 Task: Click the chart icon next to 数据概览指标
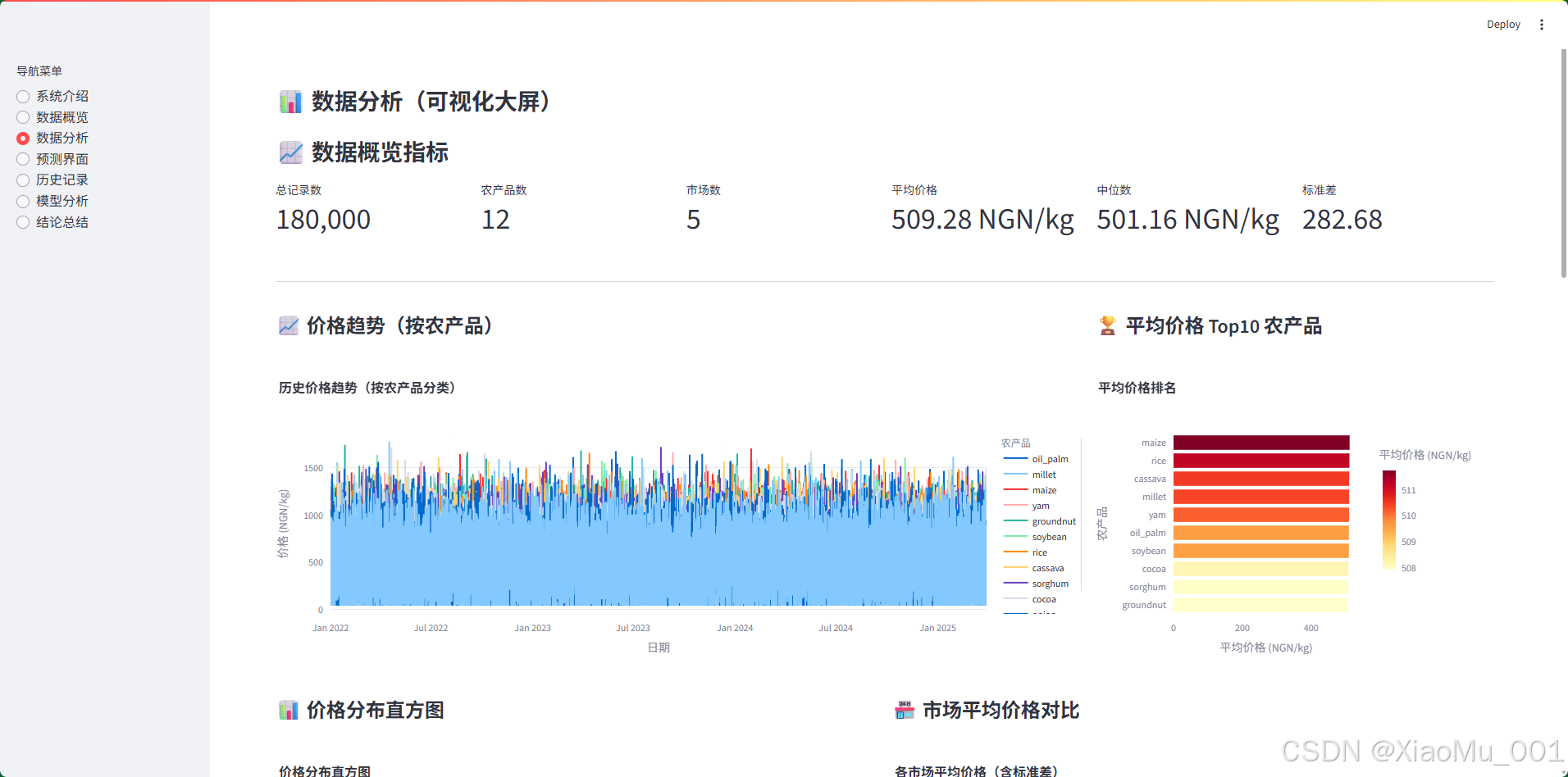pyautogui.click(x=289, y=152)
